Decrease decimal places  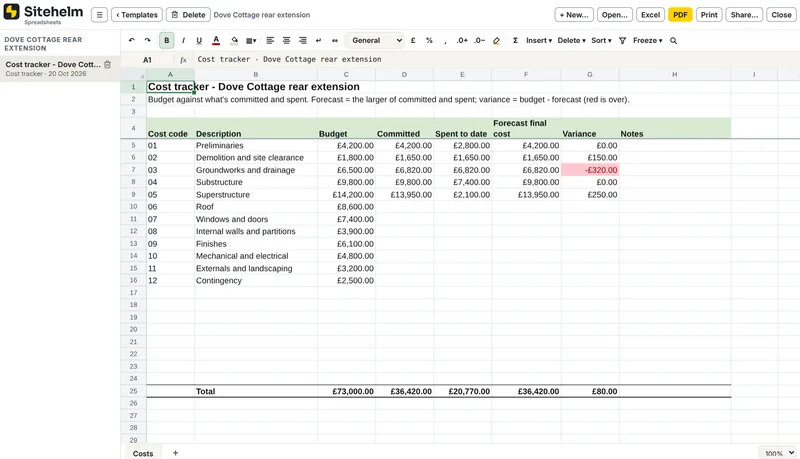pos(479,40)
